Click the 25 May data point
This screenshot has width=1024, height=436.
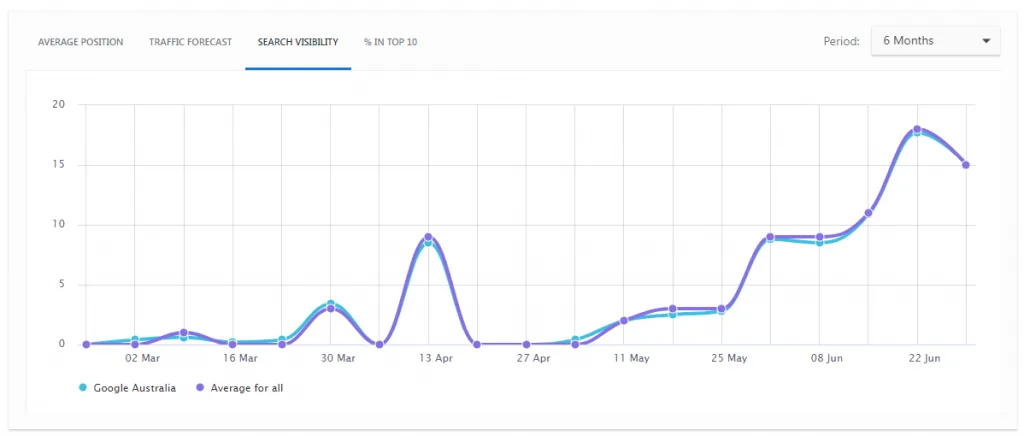coord(721,309)
